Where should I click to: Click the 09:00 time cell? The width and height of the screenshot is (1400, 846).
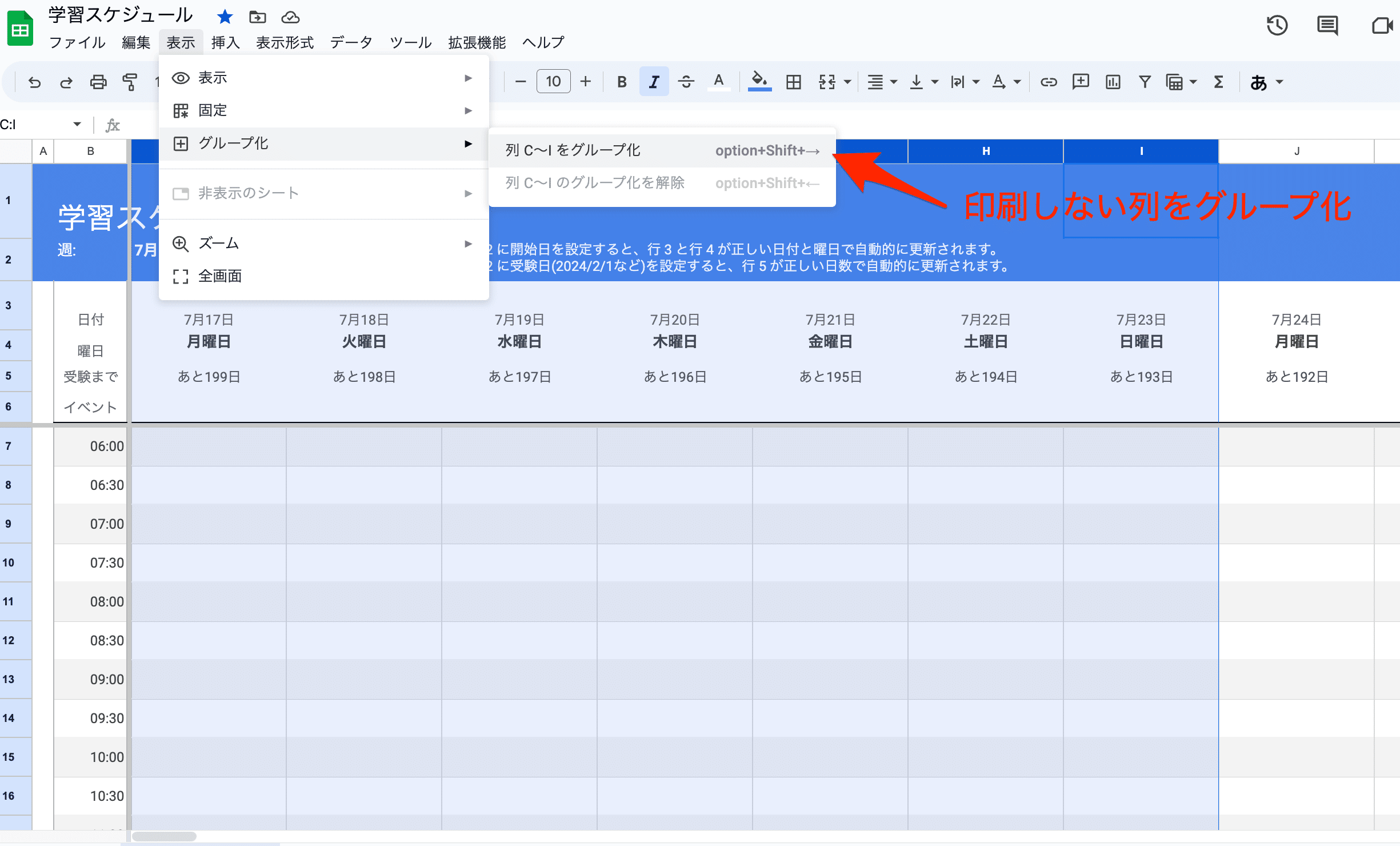[x=90, y=679]
